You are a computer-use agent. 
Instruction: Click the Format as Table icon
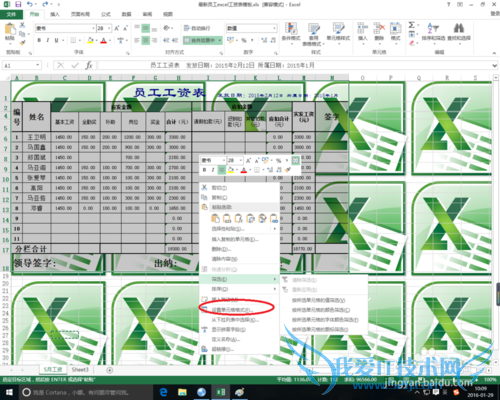pos(314,29)
